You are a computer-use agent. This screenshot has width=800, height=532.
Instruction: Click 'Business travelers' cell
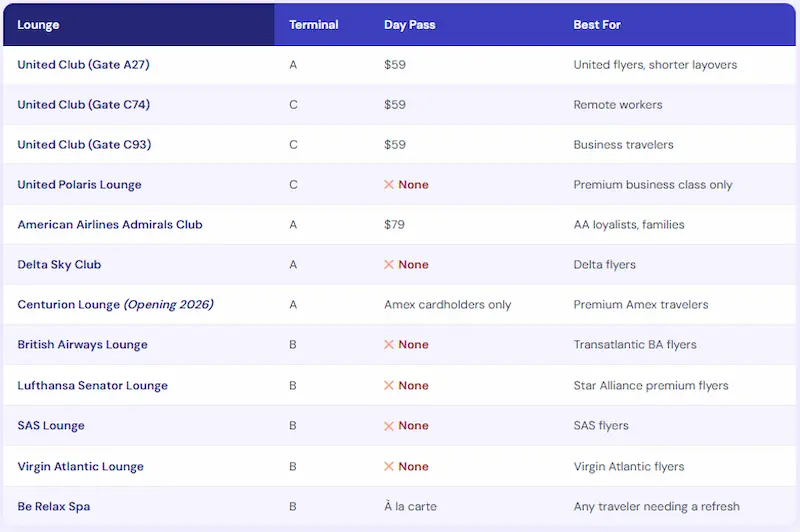click(623, 145)
